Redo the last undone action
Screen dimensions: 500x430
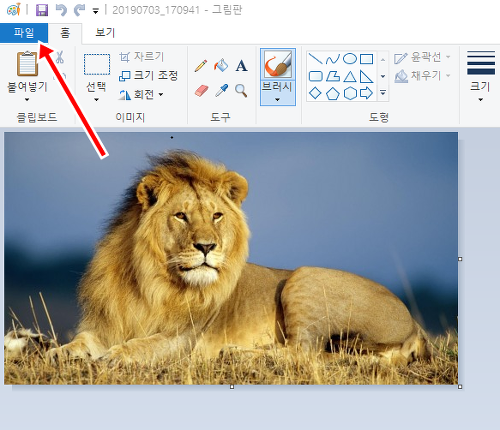(79, 10)
